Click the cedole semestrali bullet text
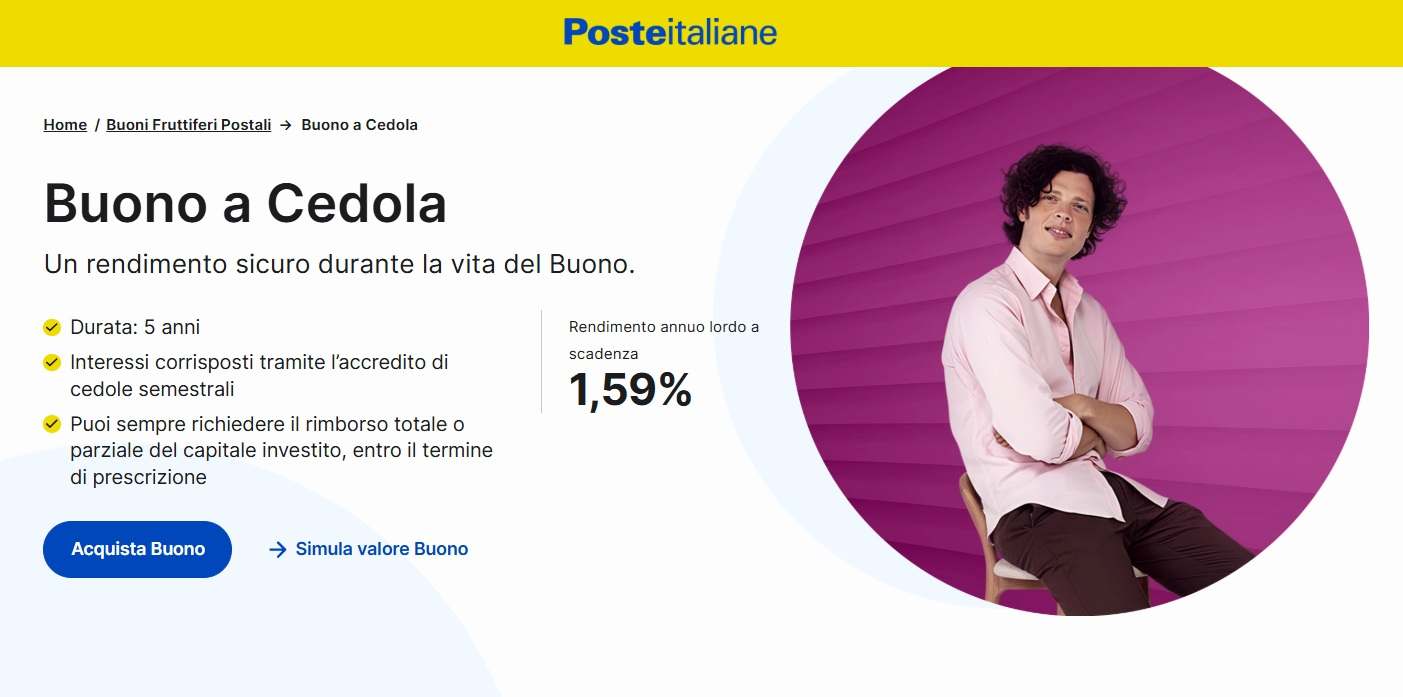Image resolution: width=1403 pixels, height=697 pixels. [x=259, y=375]
